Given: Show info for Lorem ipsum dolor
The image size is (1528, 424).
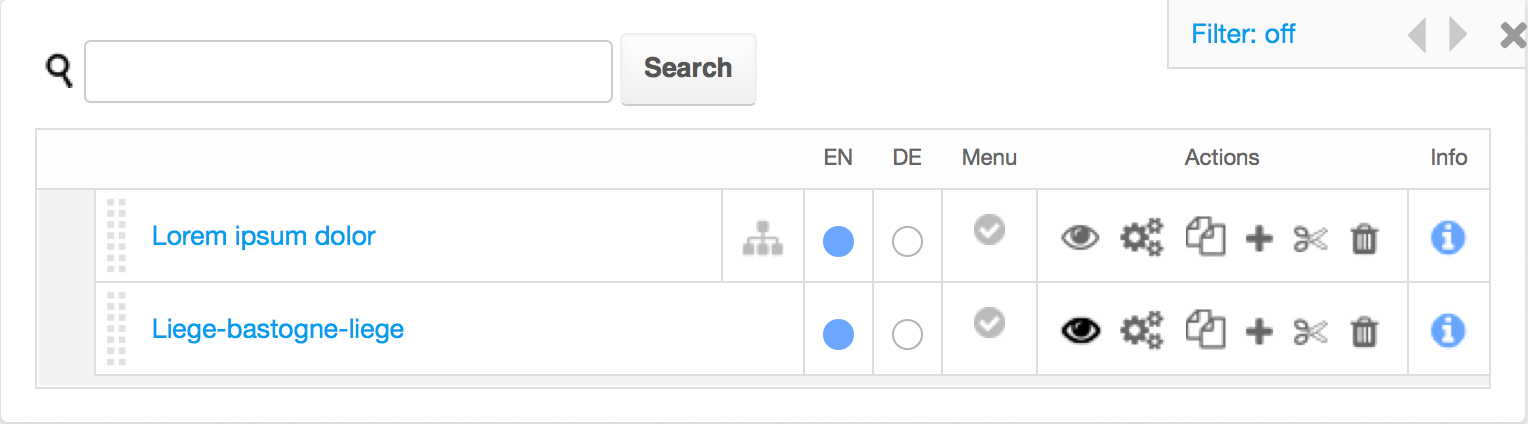Looking at the screenshot, I should pyautogui.click(x=1447, y=238).
